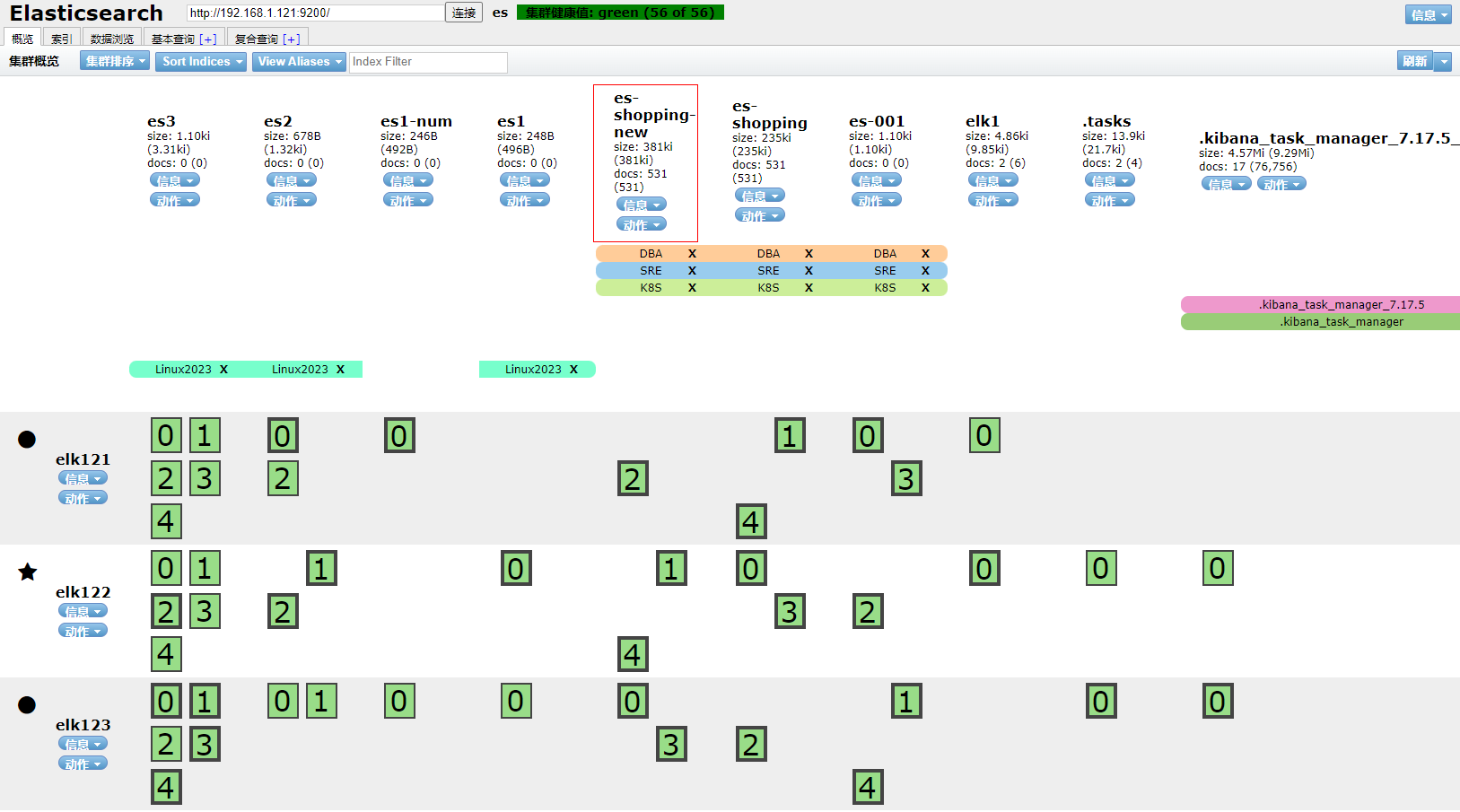The width and height of the screenshot is (1460, 812).
Task: Click the master star icon beside elk122
Action: coord(28,572)
